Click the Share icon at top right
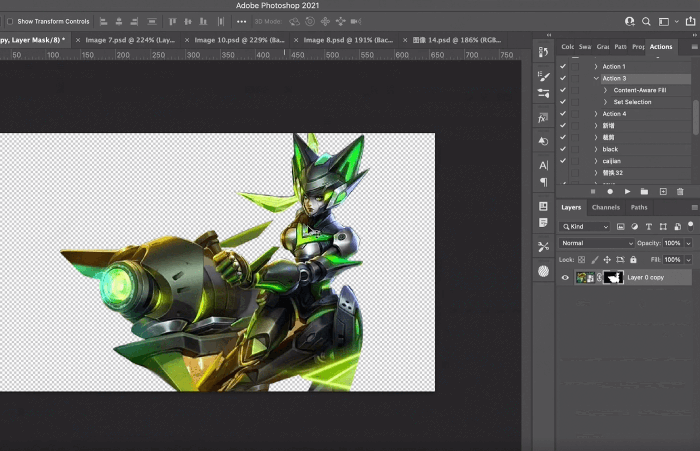The height and width of the screenshot is (451, 700). 690,21
